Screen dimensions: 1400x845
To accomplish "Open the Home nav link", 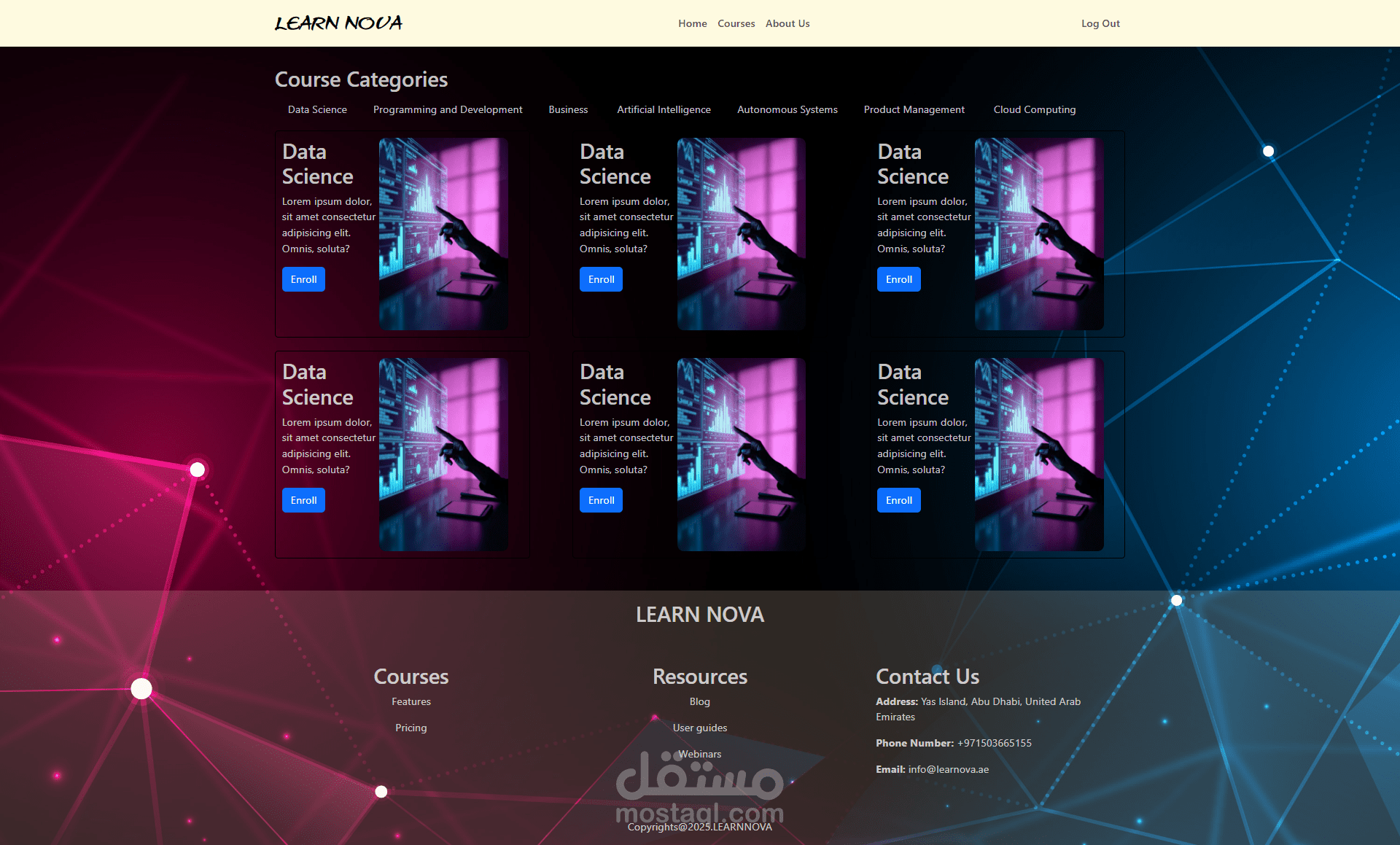I will click(692, 23).
